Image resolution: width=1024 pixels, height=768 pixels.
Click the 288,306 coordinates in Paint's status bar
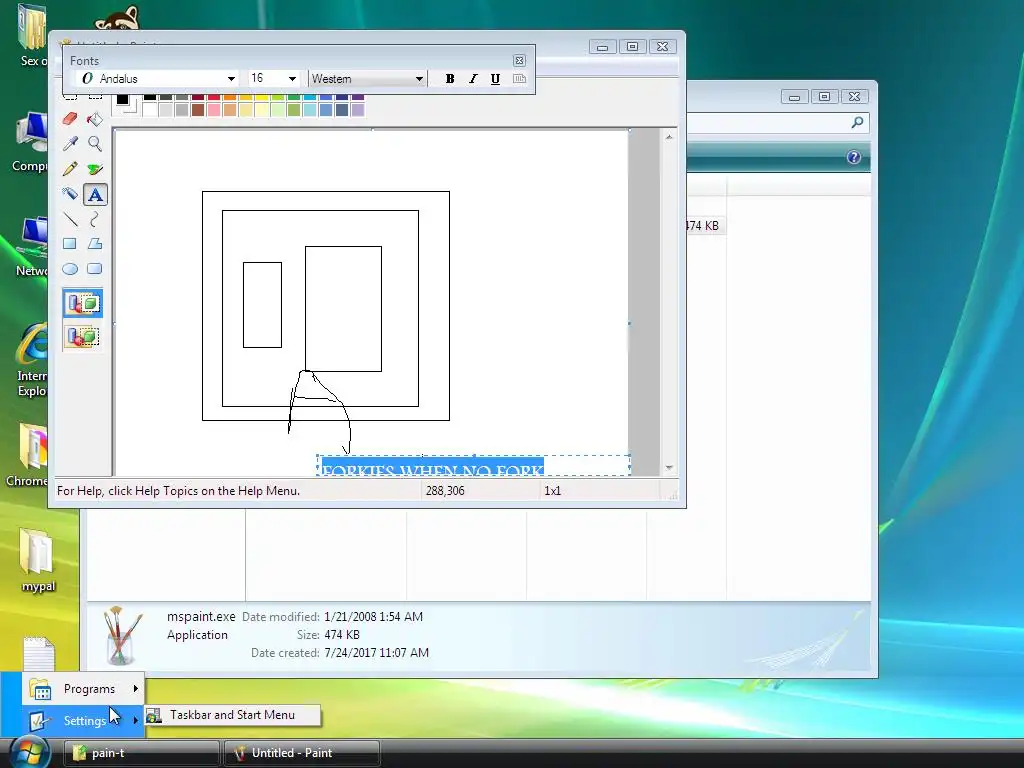(x=445, y=490)
